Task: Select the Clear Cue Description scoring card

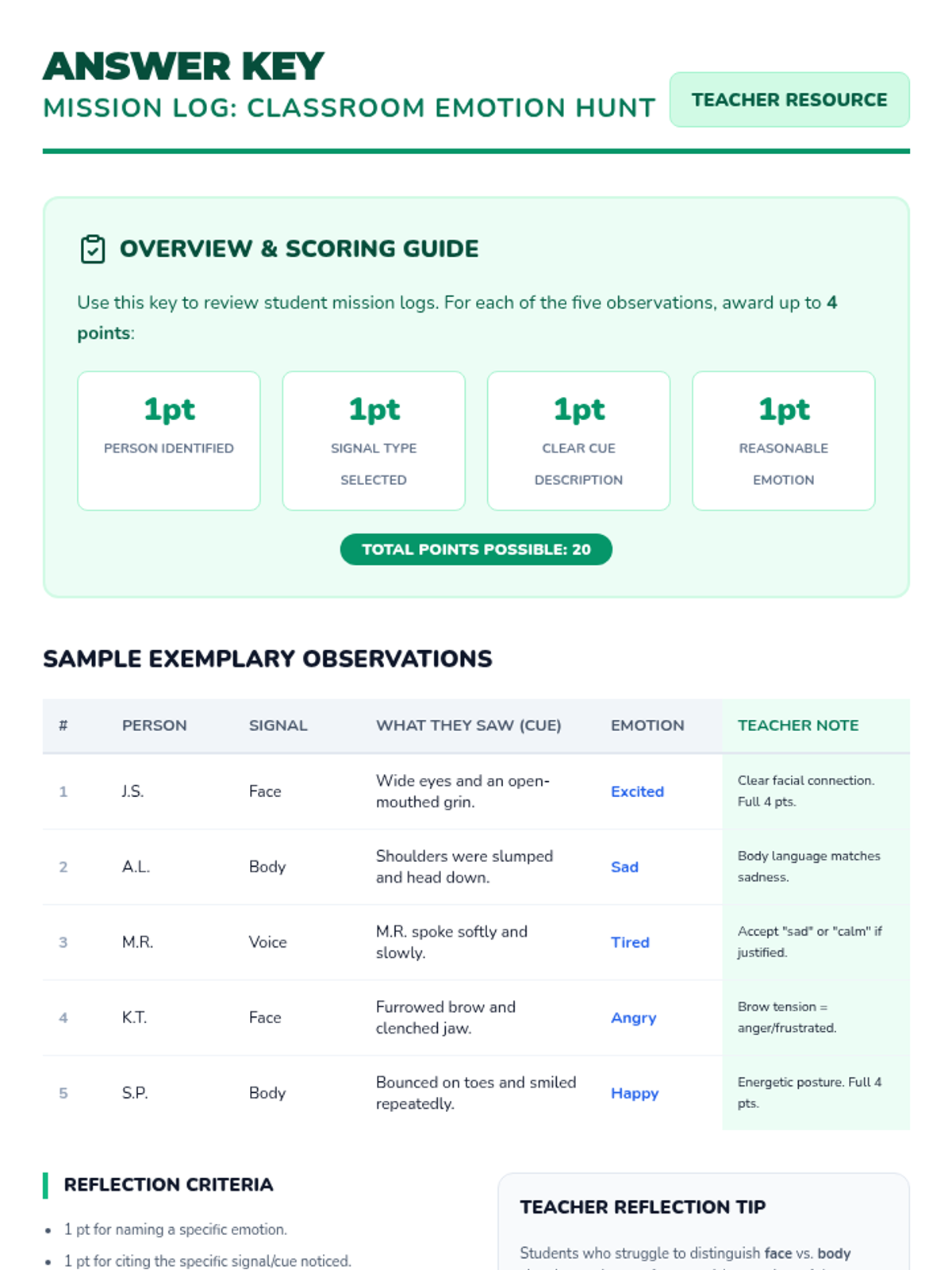Action: [578, 441]
